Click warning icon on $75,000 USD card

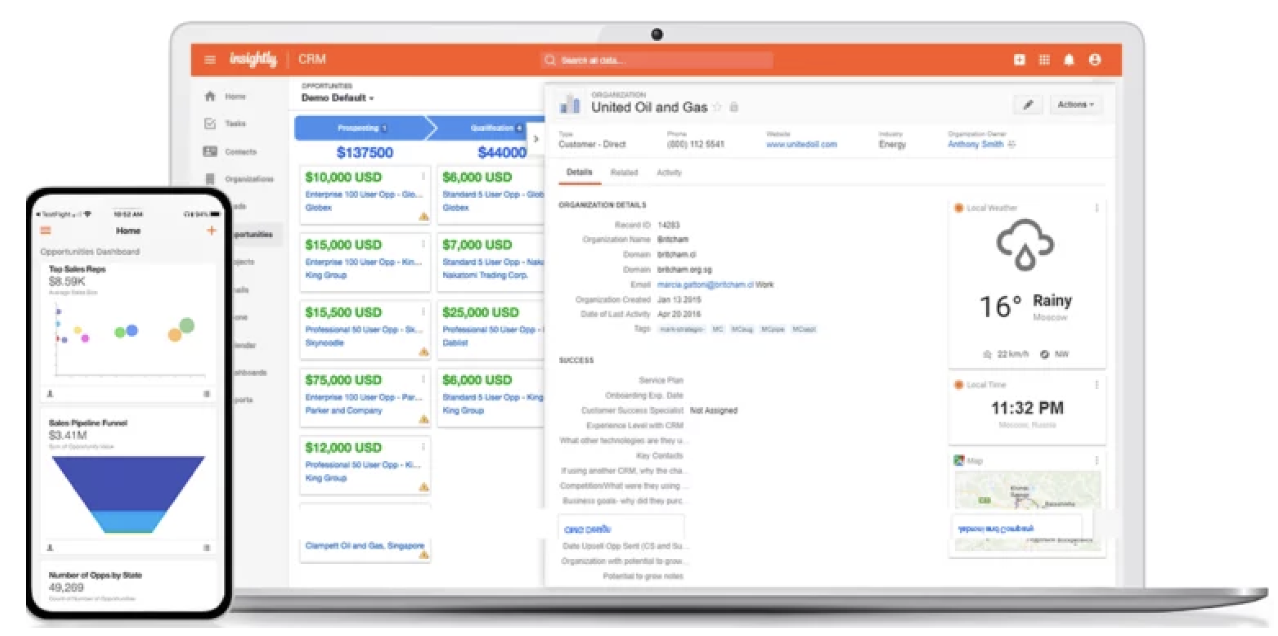pos(424,419)
